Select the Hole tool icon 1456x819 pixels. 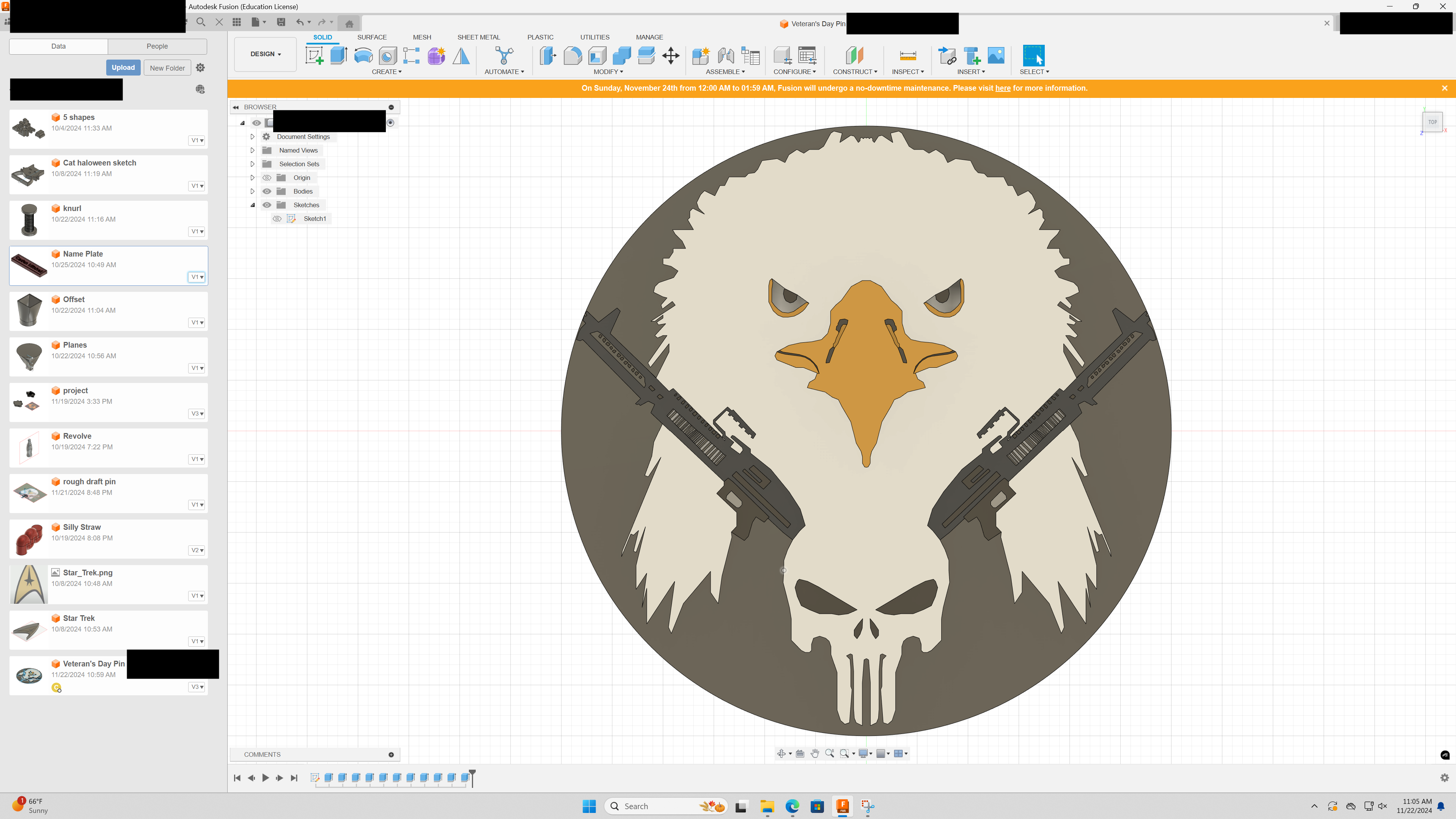pyautogui.click(x=388, y=55)
